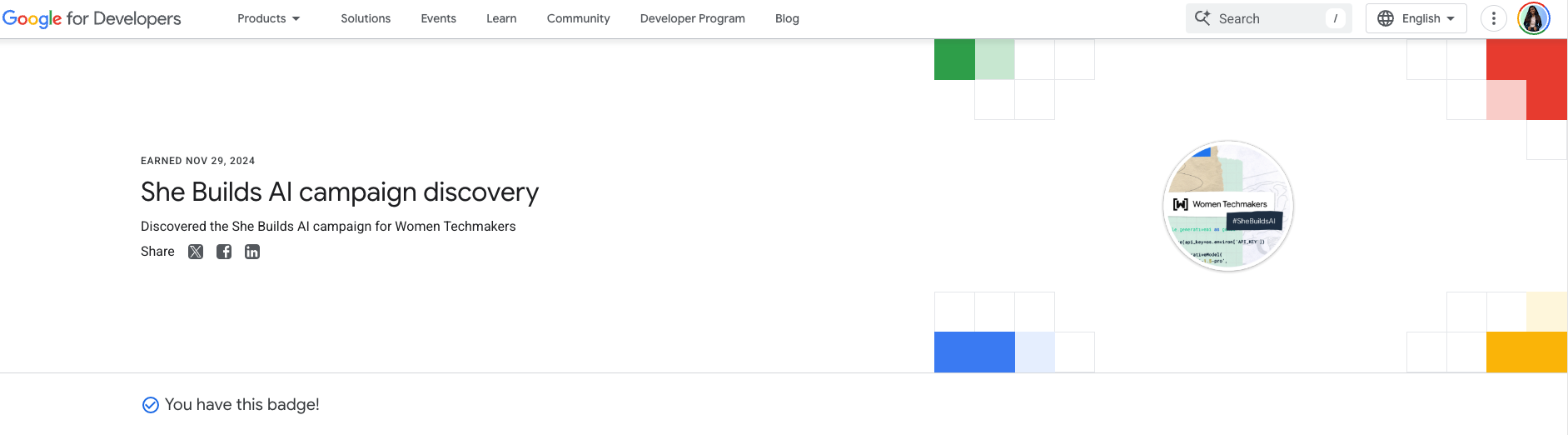The width and height of the screenshot is (1568, 435).
Task: Expand the Products dropdown menu
Action: pyautogui.click(x=268, y=18)
